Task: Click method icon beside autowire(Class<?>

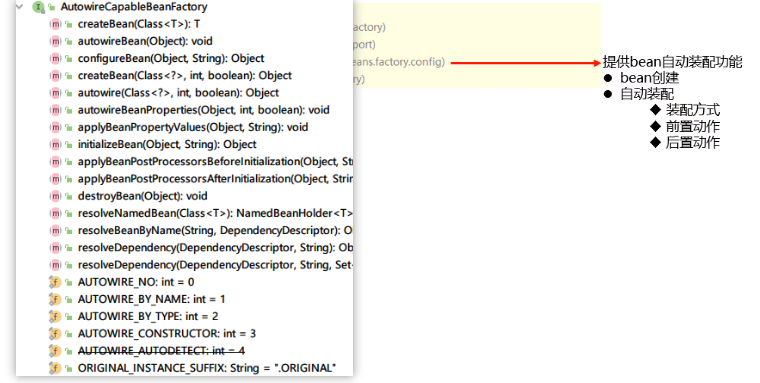Action: (56, 93)
